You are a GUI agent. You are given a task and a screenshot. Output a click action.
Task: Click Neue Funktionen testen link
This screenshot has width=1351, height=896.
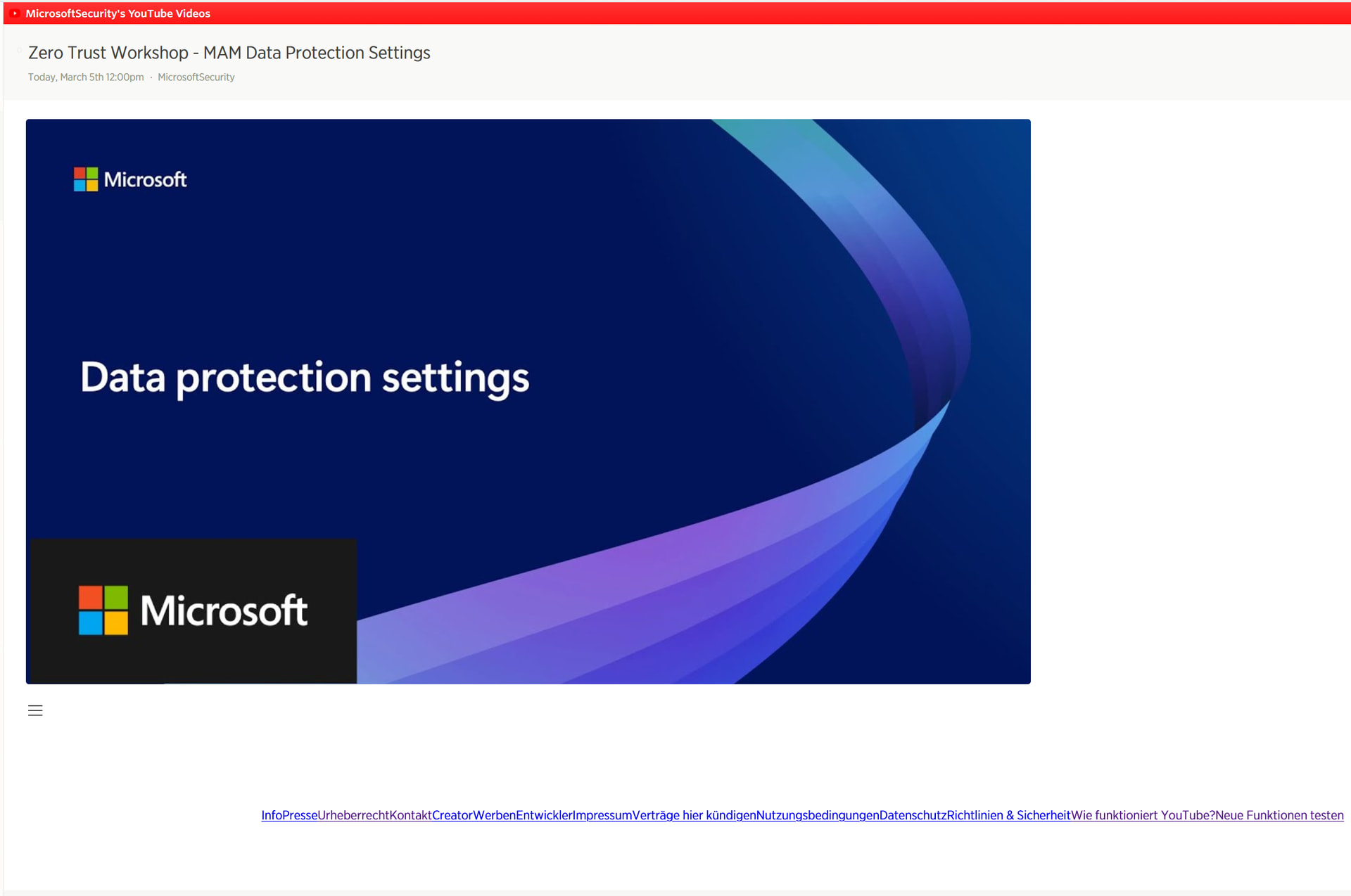pos(1279,815)
